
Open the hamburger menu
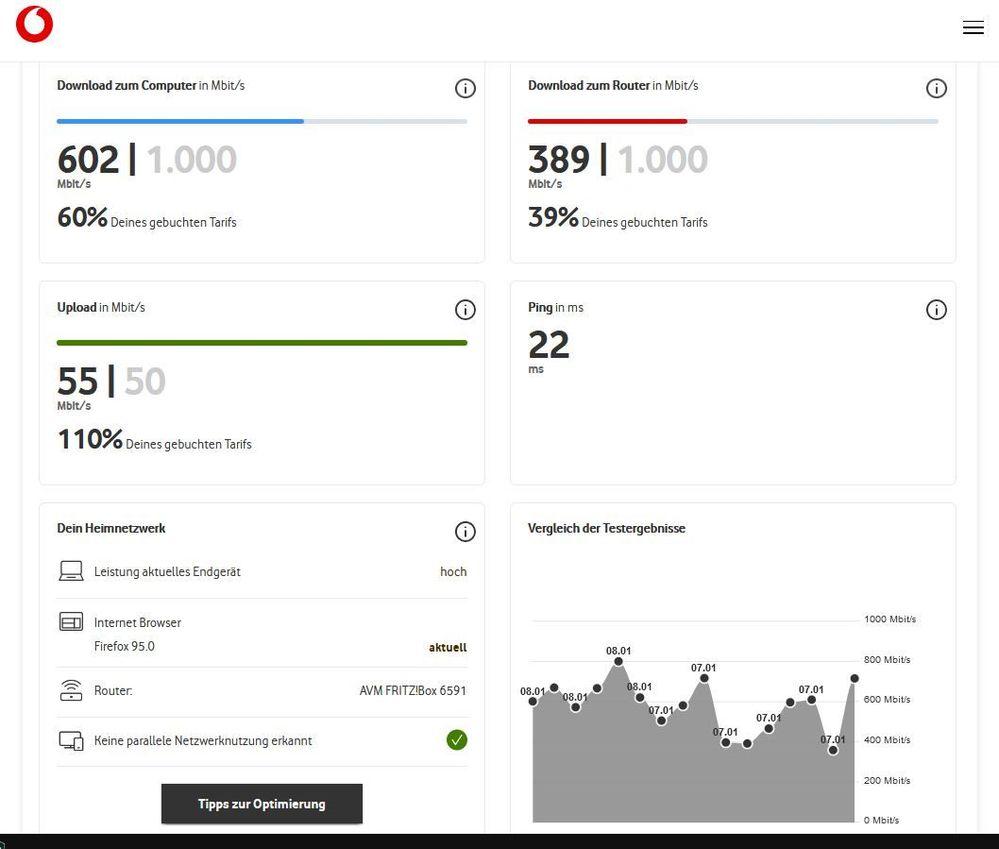point(973,28)
